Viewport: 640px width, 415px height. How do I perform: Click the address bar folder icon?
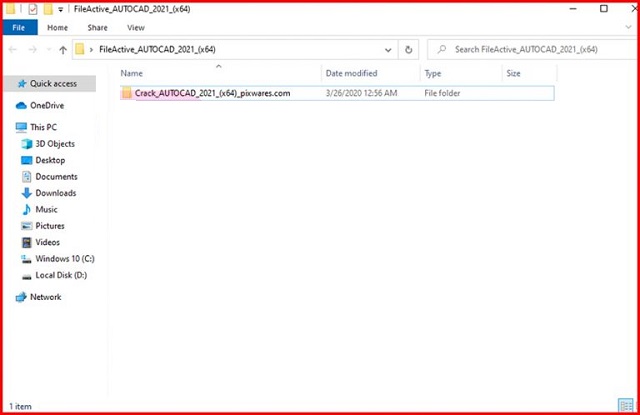click(x=80, y=49)
